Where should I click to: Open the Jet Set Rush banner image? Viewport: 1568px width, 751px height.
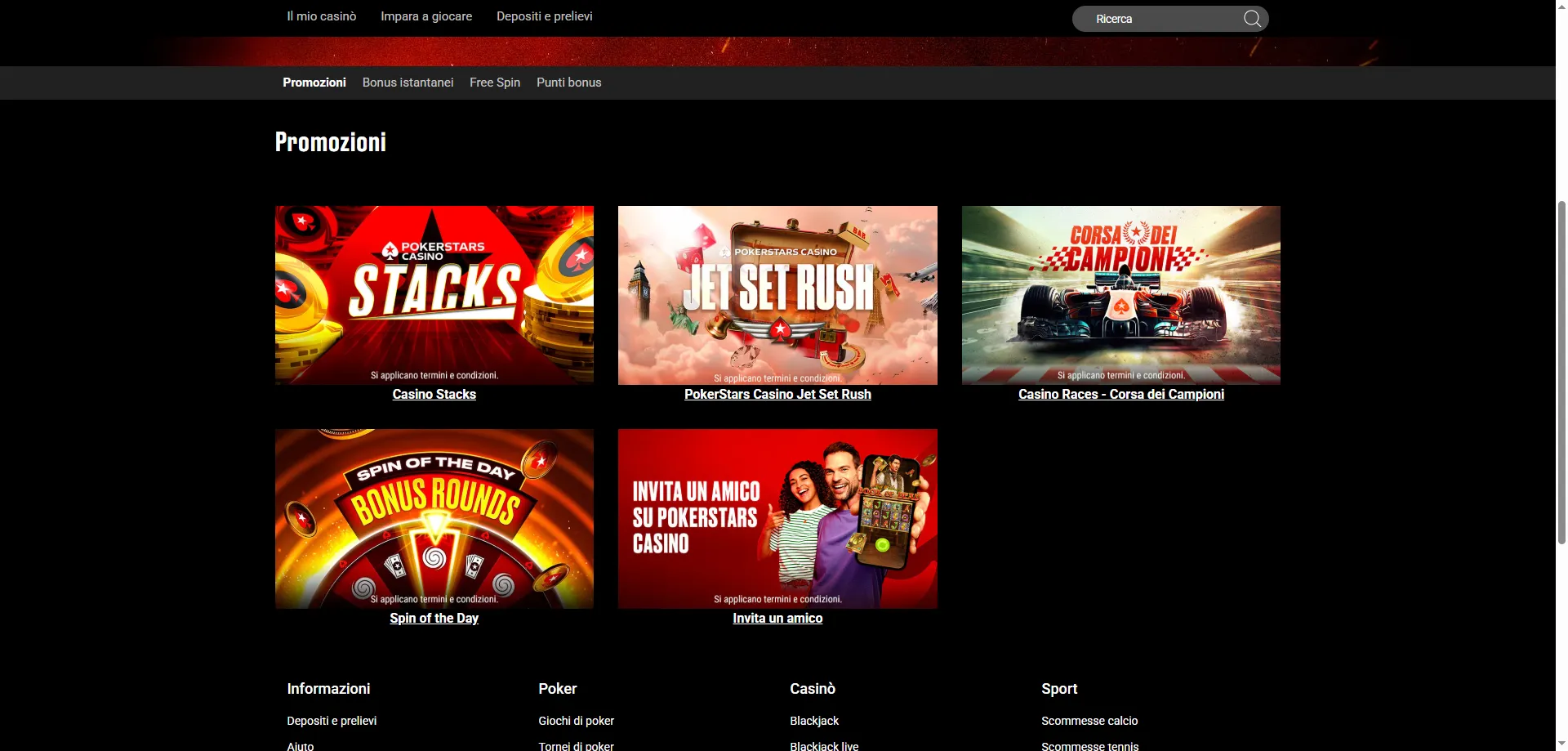(777, 294)
